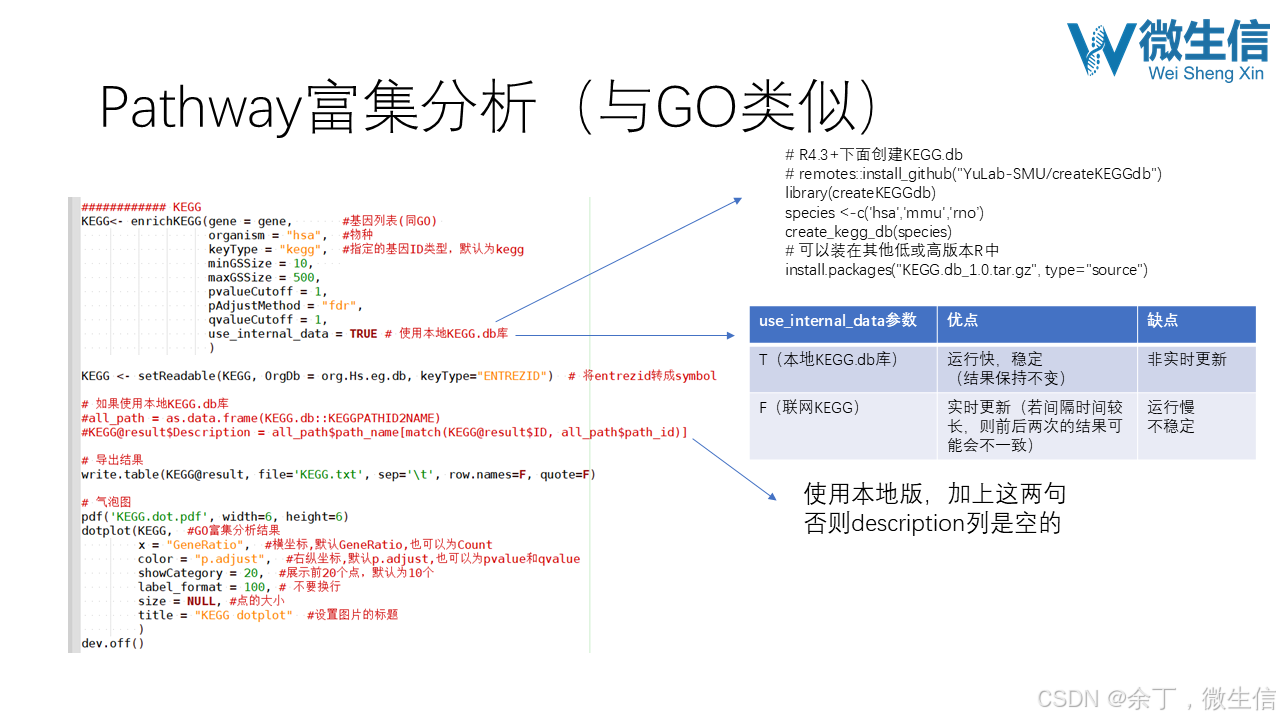Screen dimensions: 1280x720
Task: Expand the 缺点 column header
Action: point(1164,322)
